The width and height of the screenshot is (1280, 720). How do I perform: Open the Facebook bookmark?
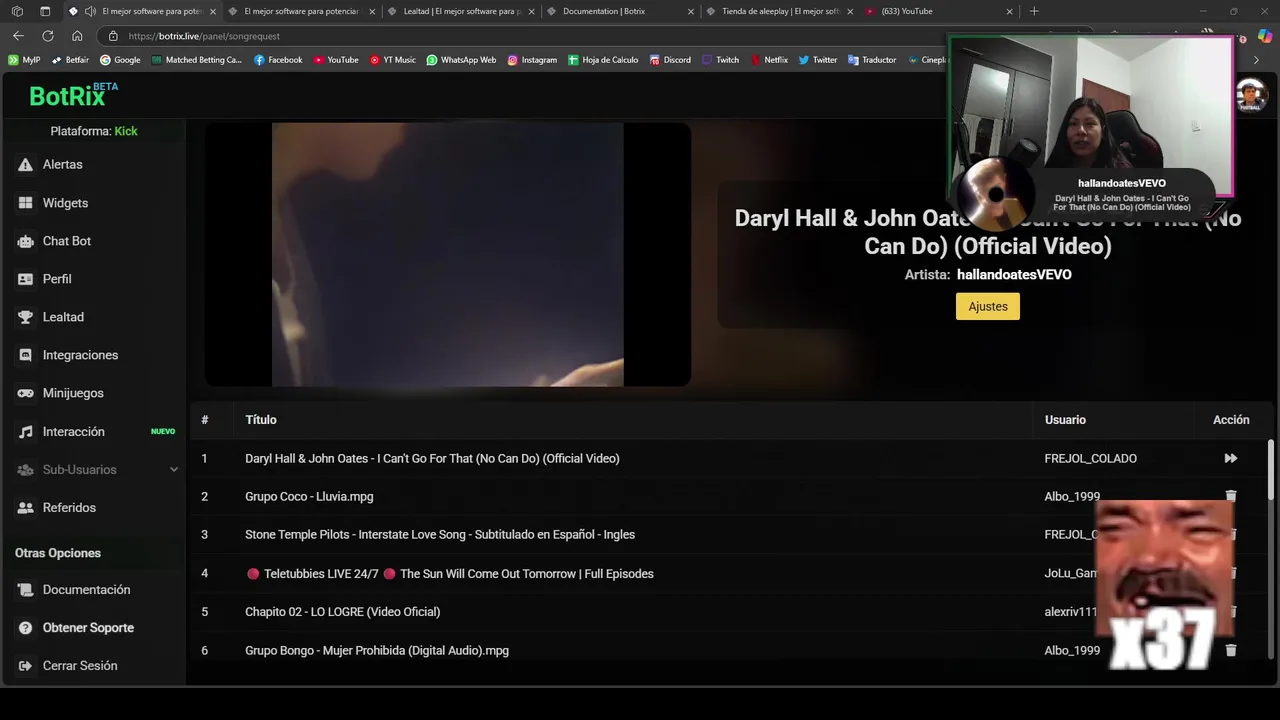[x=278, y=60]
